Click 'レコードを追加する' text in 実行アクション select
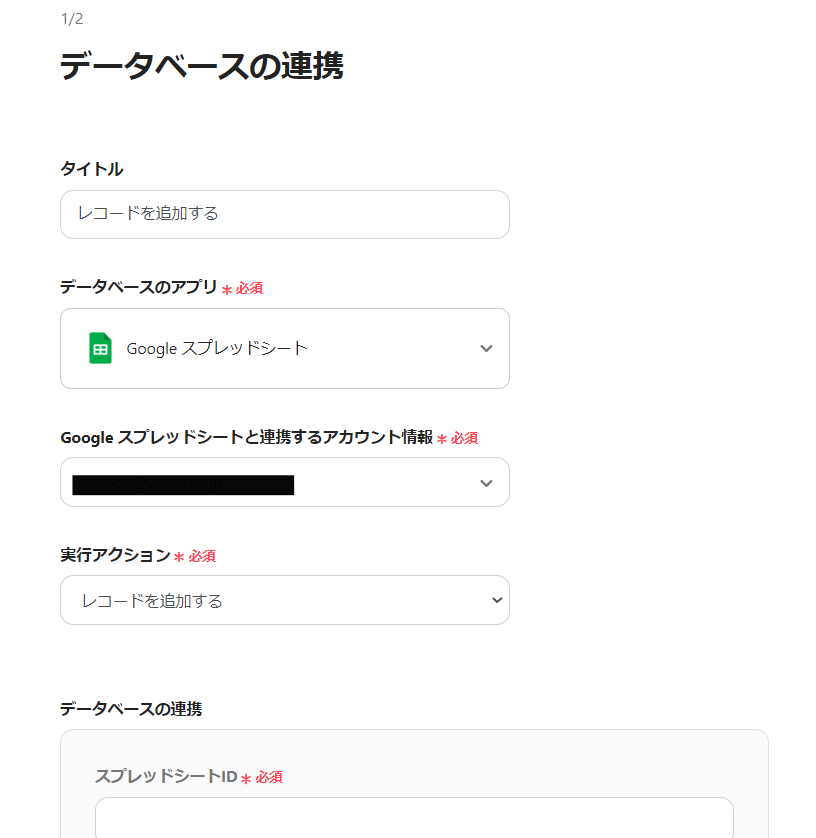 click(152, 601)
